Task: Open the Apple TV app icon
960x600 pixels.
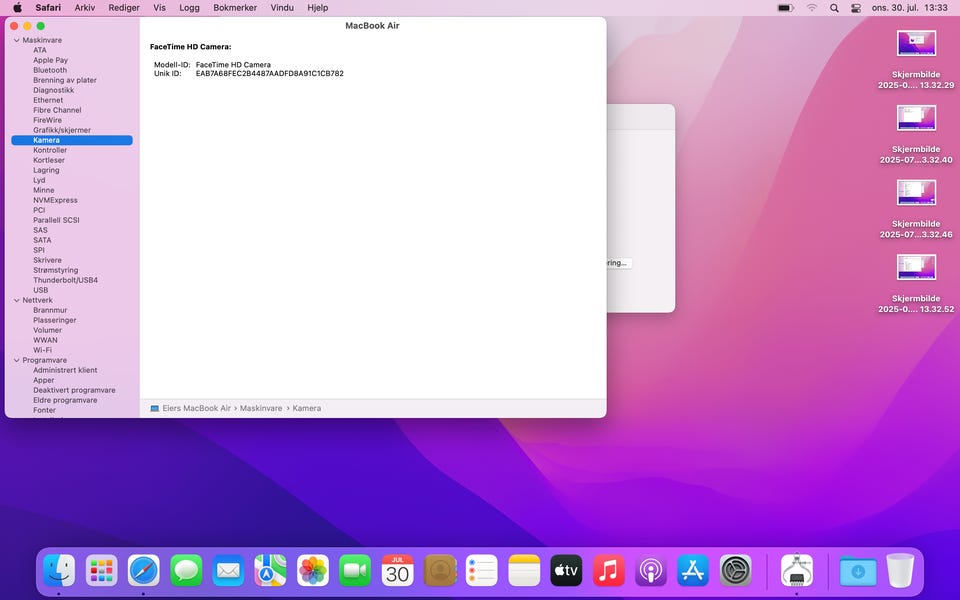Action: pyautogui.click(x=566, y=571)
